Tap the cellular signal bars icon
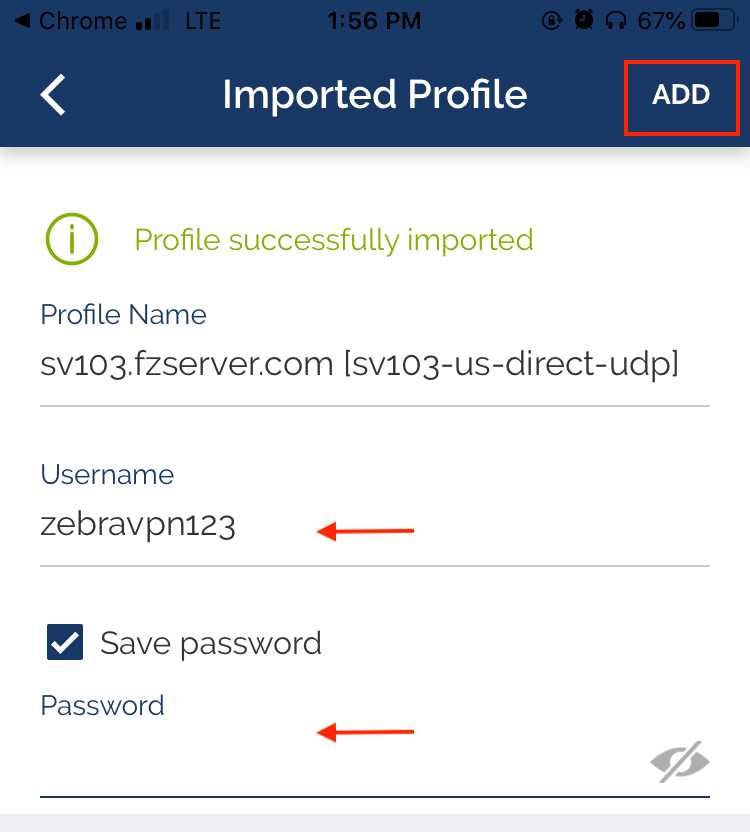This screenshot has height=832, width=750. pyautogui.click(x=152, y=21)
